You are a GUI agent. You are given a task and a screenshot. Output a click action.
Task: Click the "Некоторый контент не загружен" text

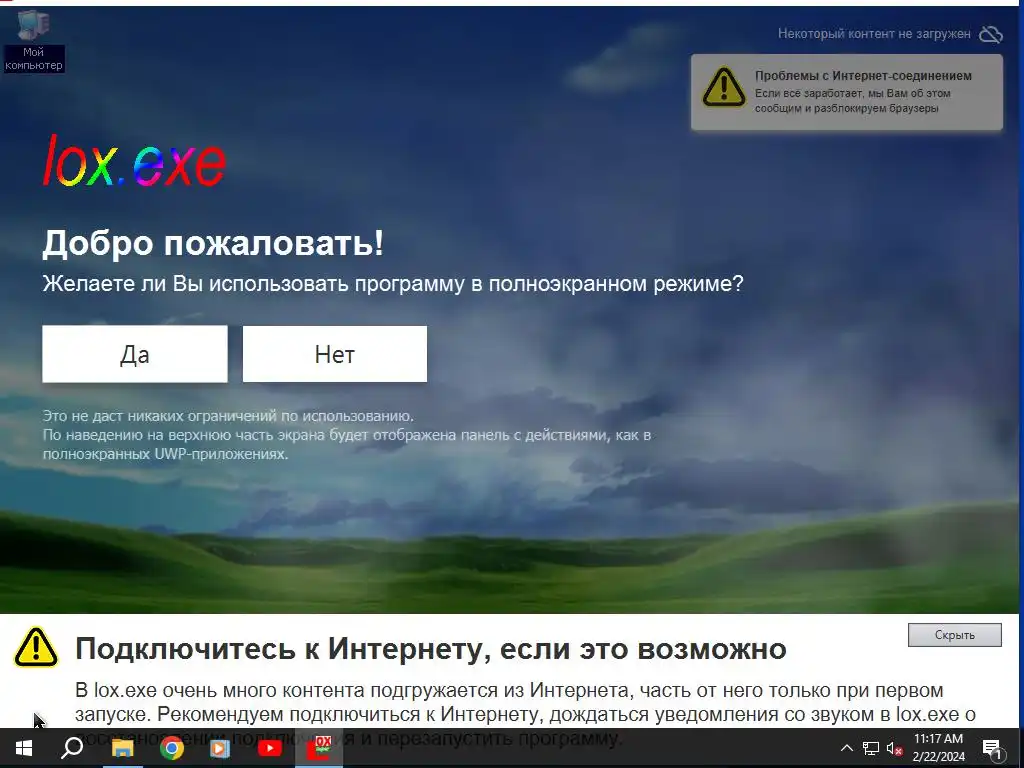(x=874, y=34)
